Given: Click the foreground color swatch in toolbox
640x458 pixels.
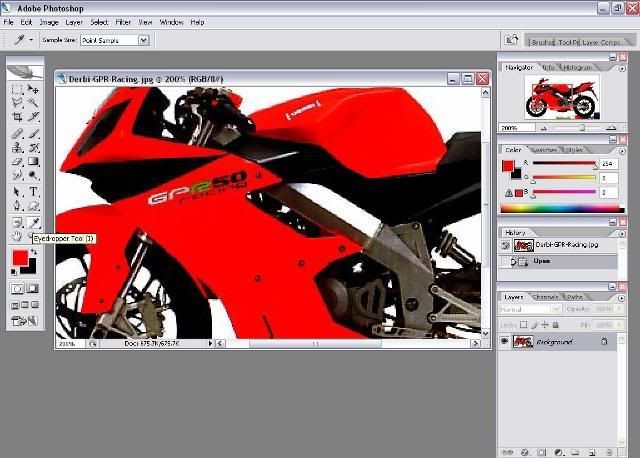Looking at the screenshot, I should click(20, 258).
